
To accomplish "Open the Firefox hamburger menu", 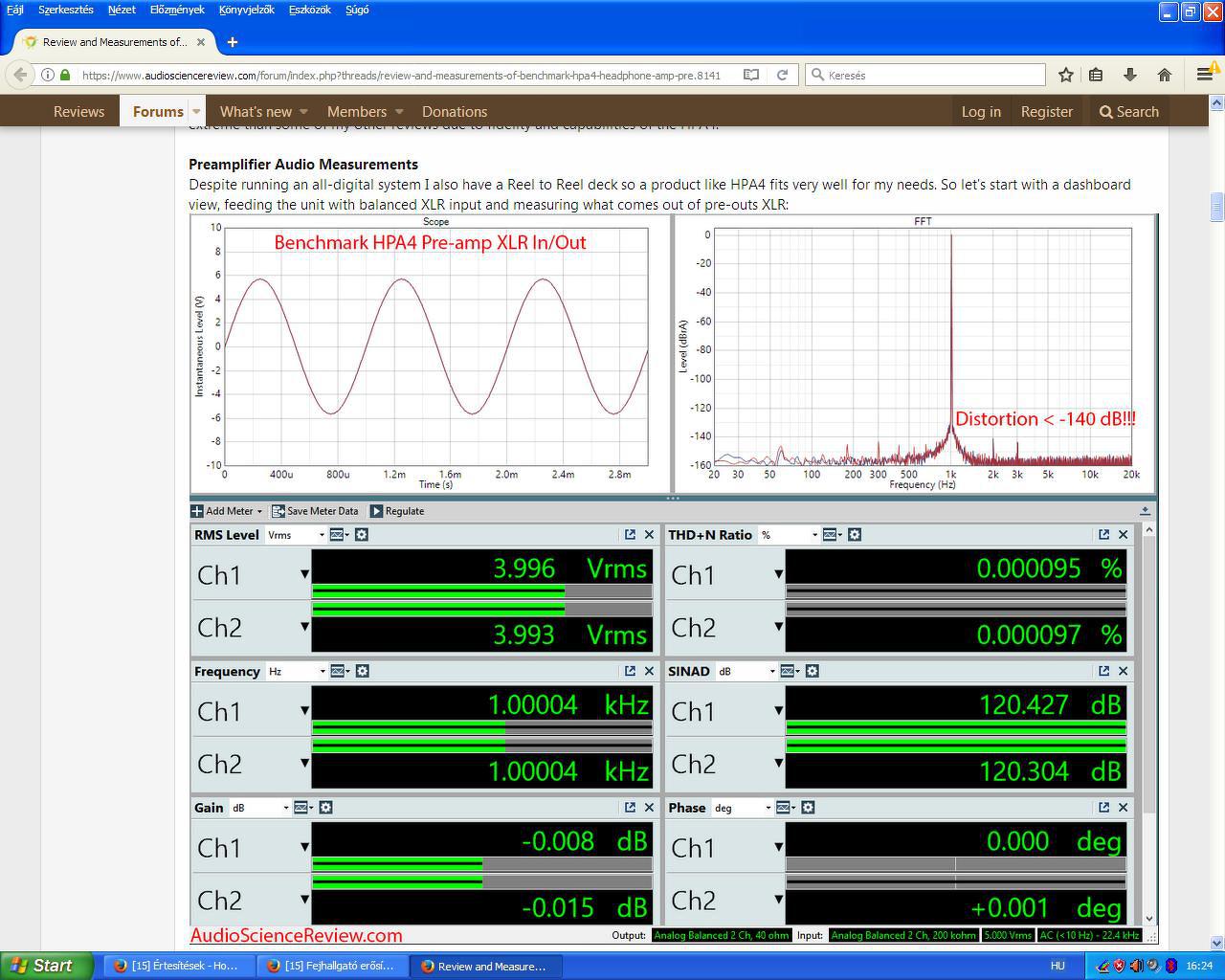I will [x=1205, y=75].
